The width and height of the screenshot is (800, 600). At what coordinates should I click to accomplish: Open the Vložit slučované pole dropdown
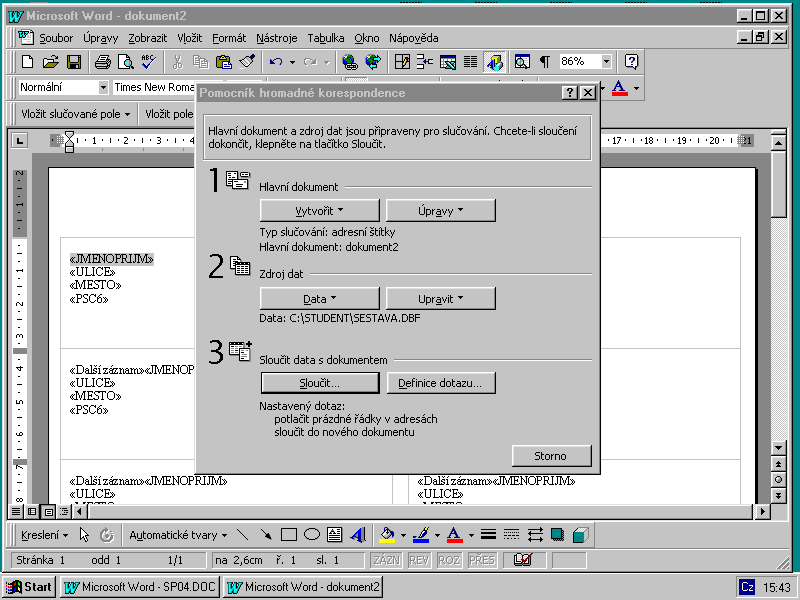[x=76, y=114]
